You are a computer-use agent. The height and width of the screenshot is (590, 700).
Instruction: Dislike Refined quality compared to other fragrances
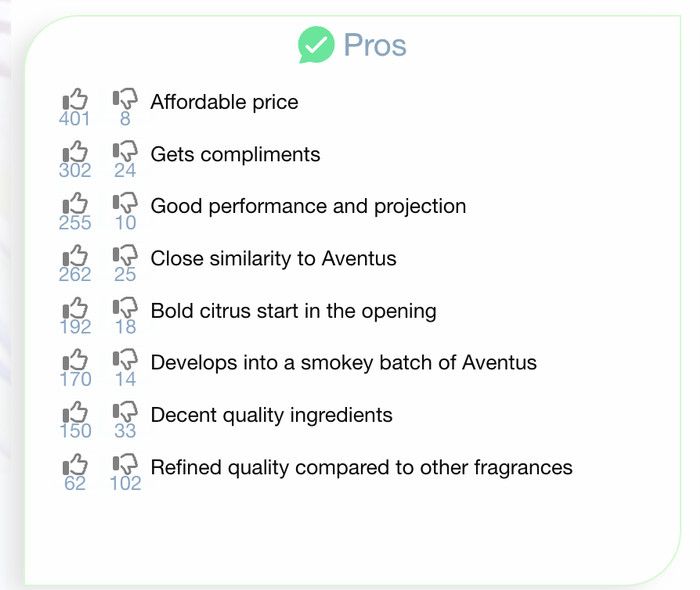click(x=125, y=464)
